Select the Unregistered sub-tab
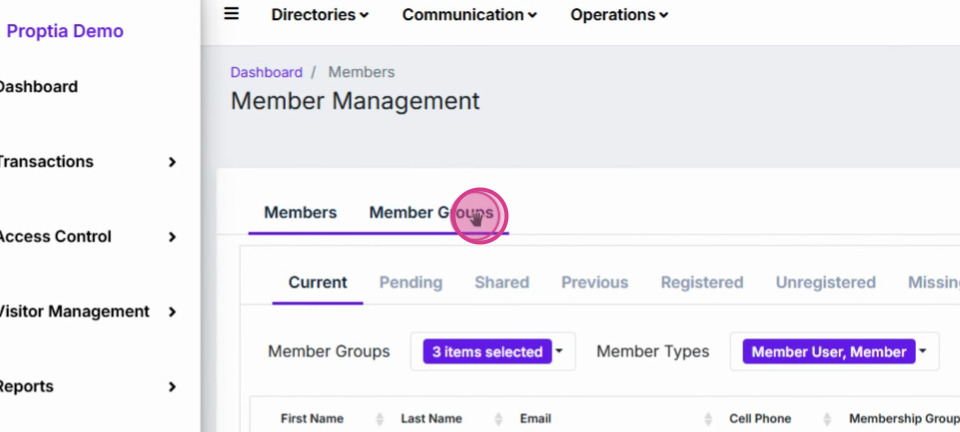This screenshot has width=960, height=432. (825, 283)
